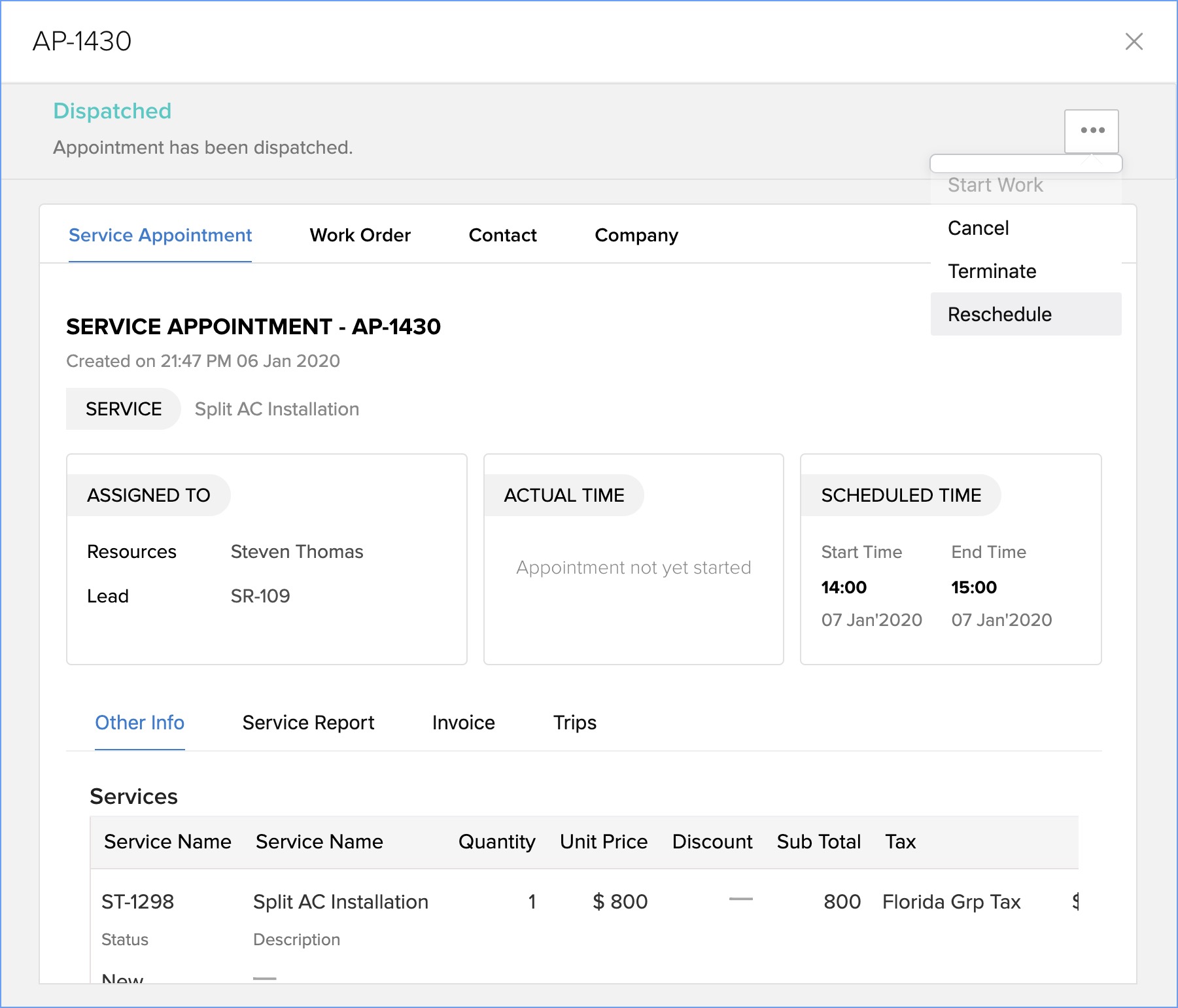Select Start Work from the menu
This screenshot has width=1178, height=1008.
[x=995, y=185]
